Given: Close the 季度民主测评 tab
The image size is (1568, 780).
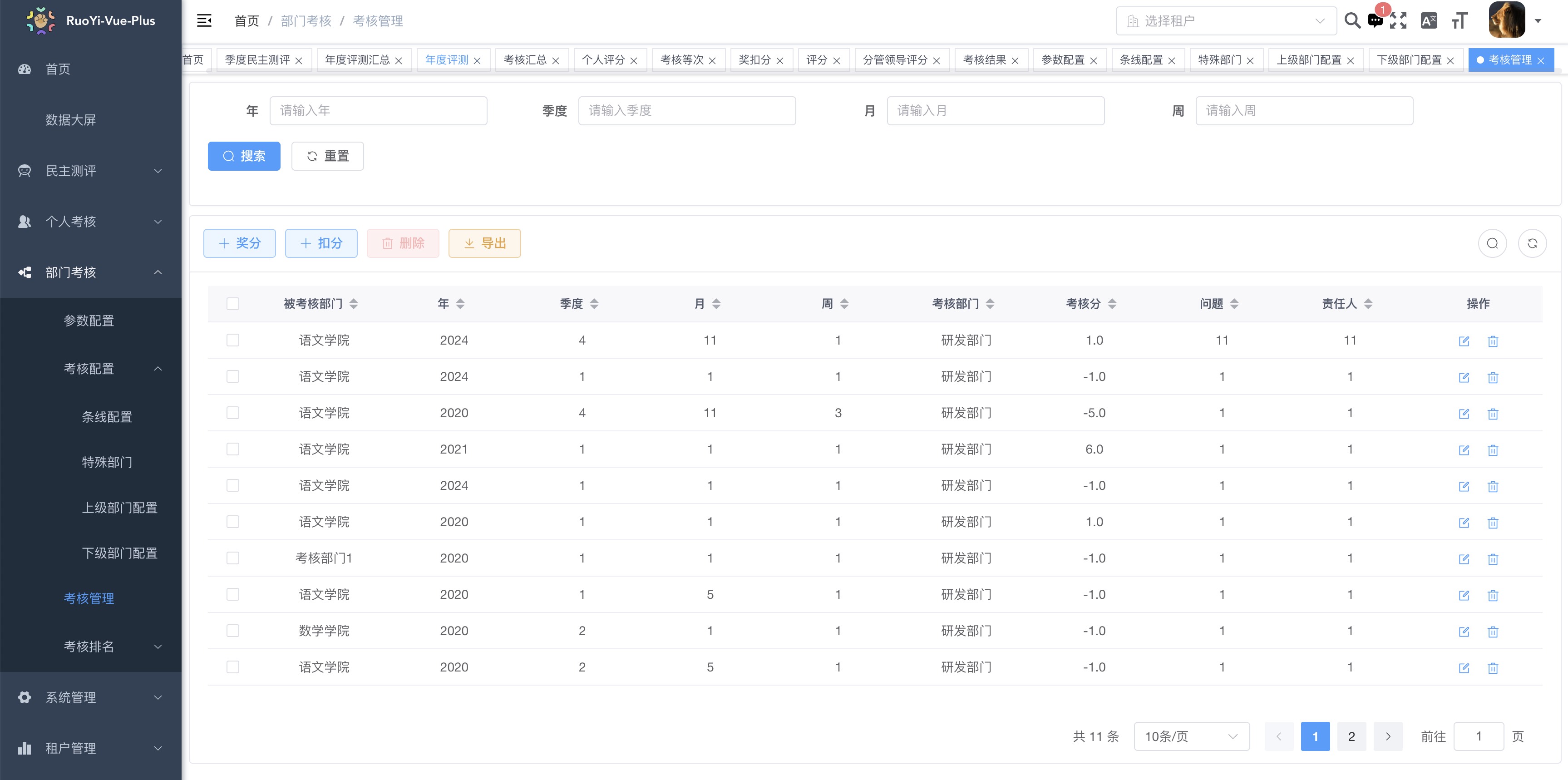Looking at the screenshot, I should [299, 60].
